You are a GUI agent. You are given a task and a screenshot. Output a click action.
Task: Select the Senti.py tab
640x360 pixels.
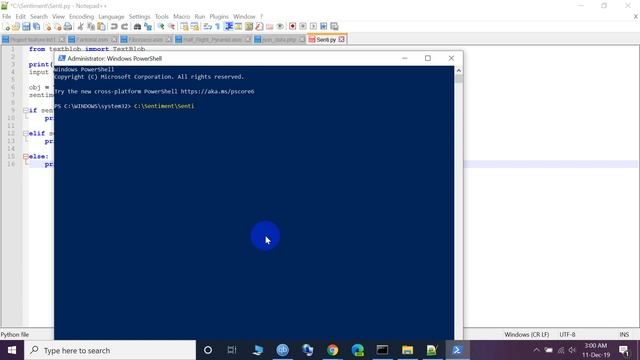click(x=326, y=40)
